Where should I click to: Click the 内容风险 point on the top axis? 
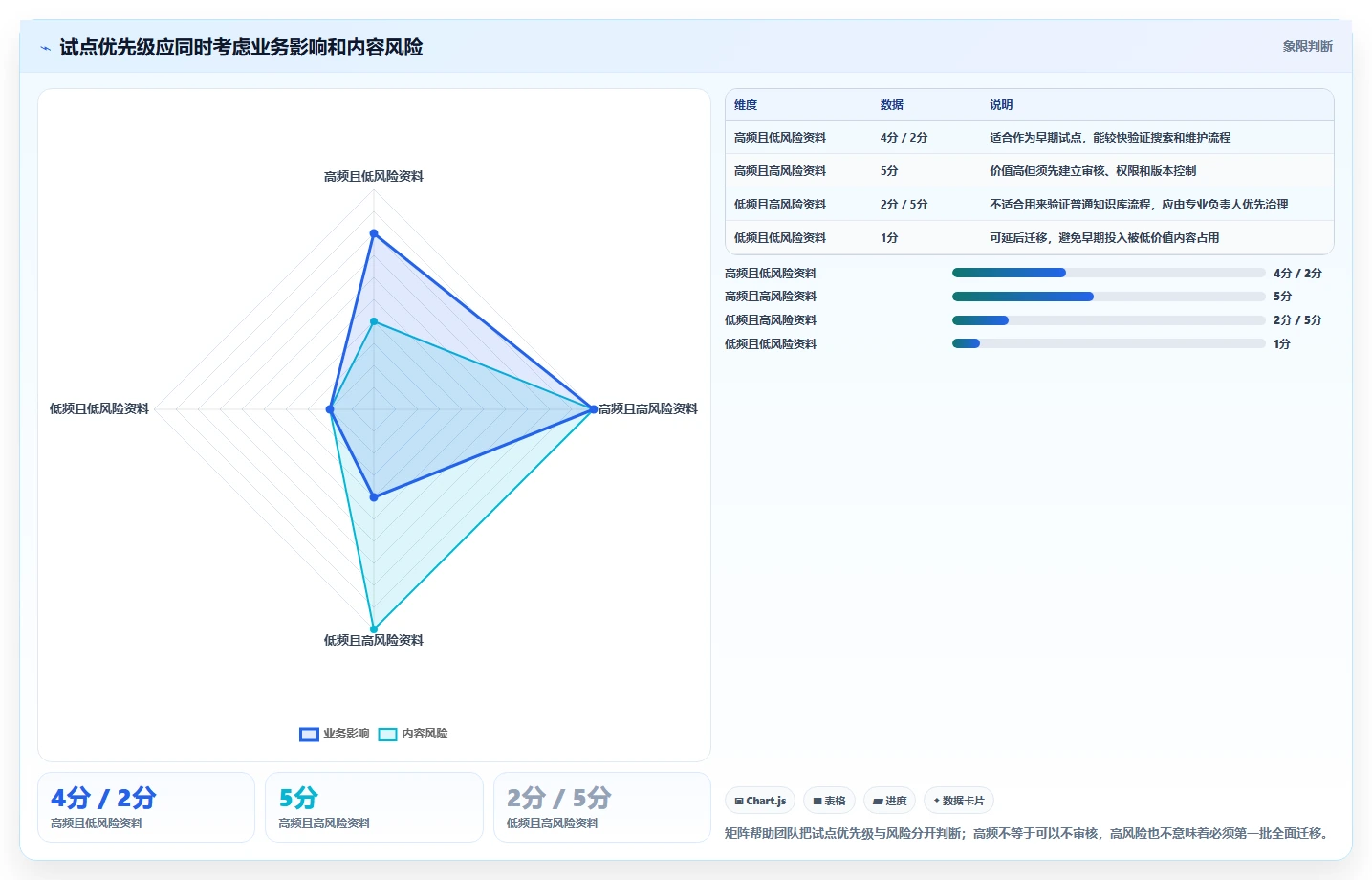point(374,321)
